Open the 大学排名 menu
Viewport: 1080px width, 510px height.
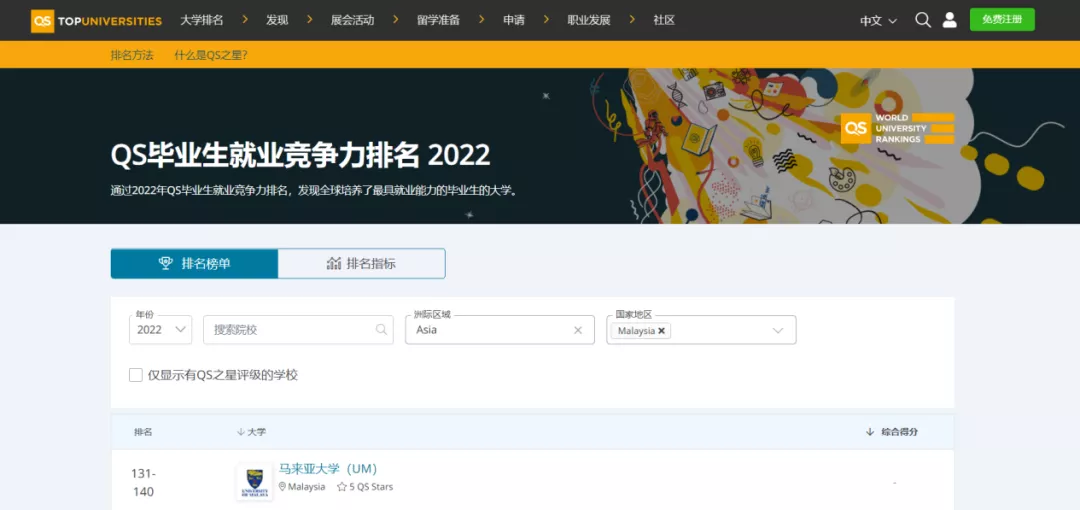point(202,20)
